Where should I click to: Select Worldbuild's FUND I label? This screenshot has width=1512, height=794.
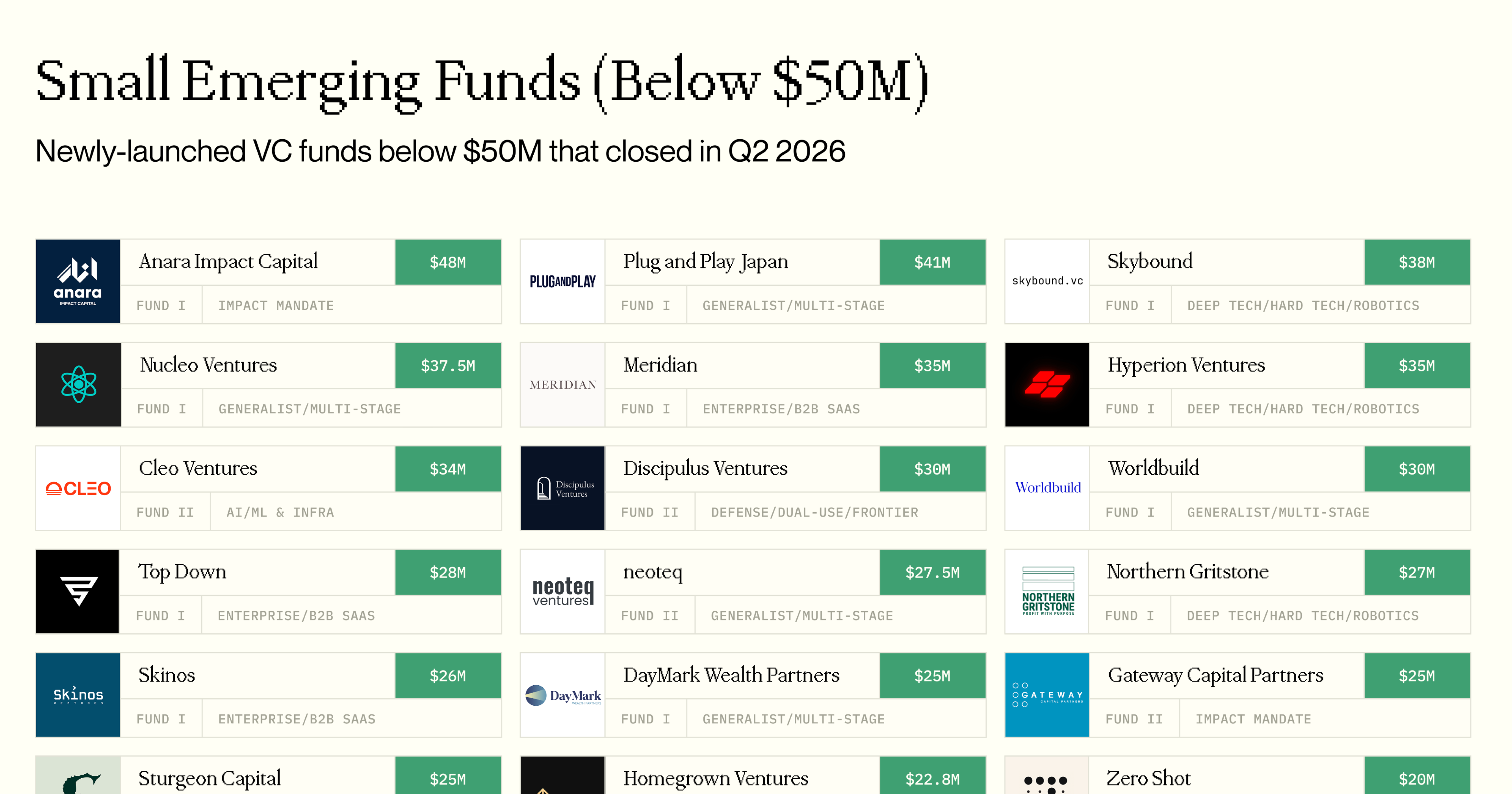1129,512
